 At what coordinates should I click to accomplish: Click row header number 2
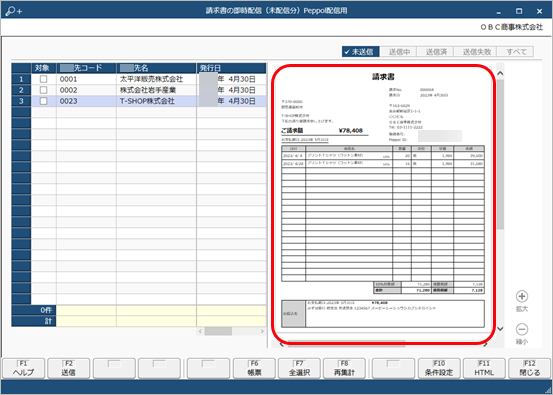(x=21, y=90)
